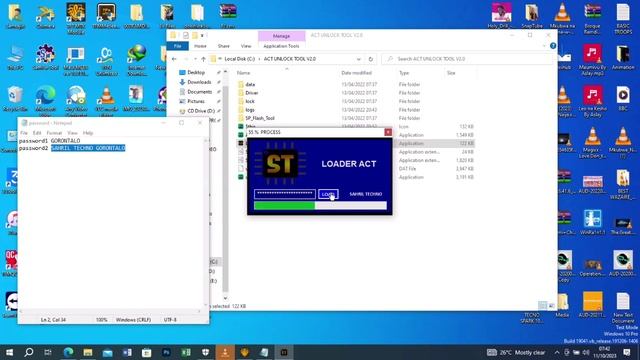Click the ST chip logo in Loader ACT

280,164
